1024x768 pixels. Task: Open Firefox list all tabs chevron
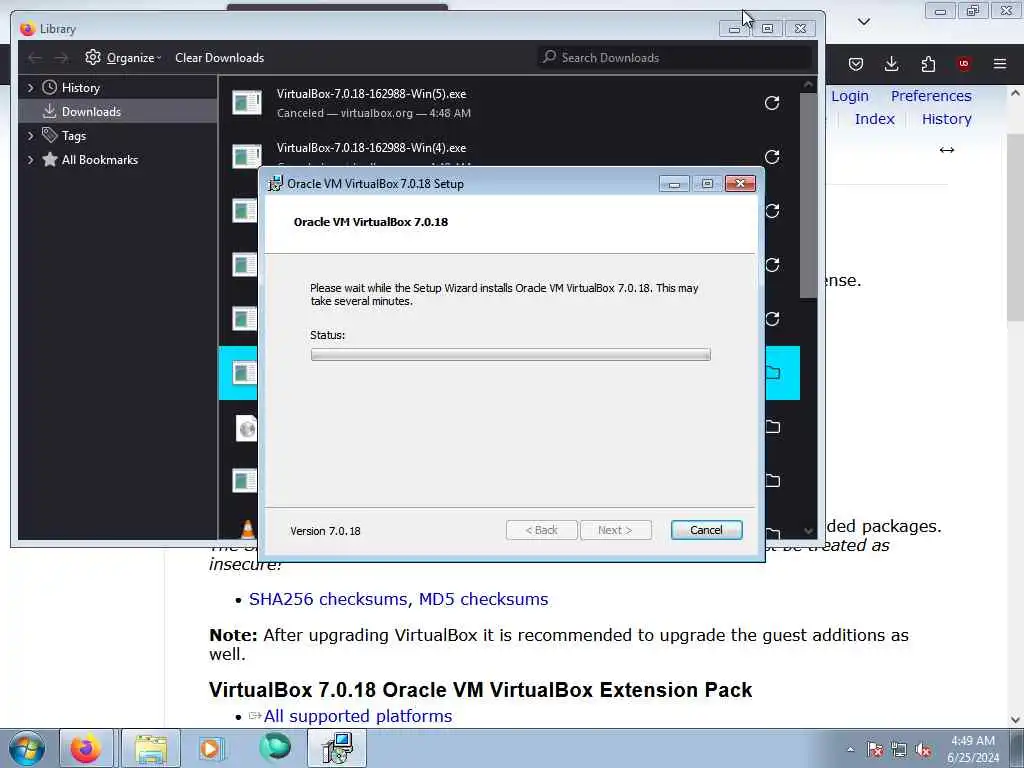(x=864, y=22)
